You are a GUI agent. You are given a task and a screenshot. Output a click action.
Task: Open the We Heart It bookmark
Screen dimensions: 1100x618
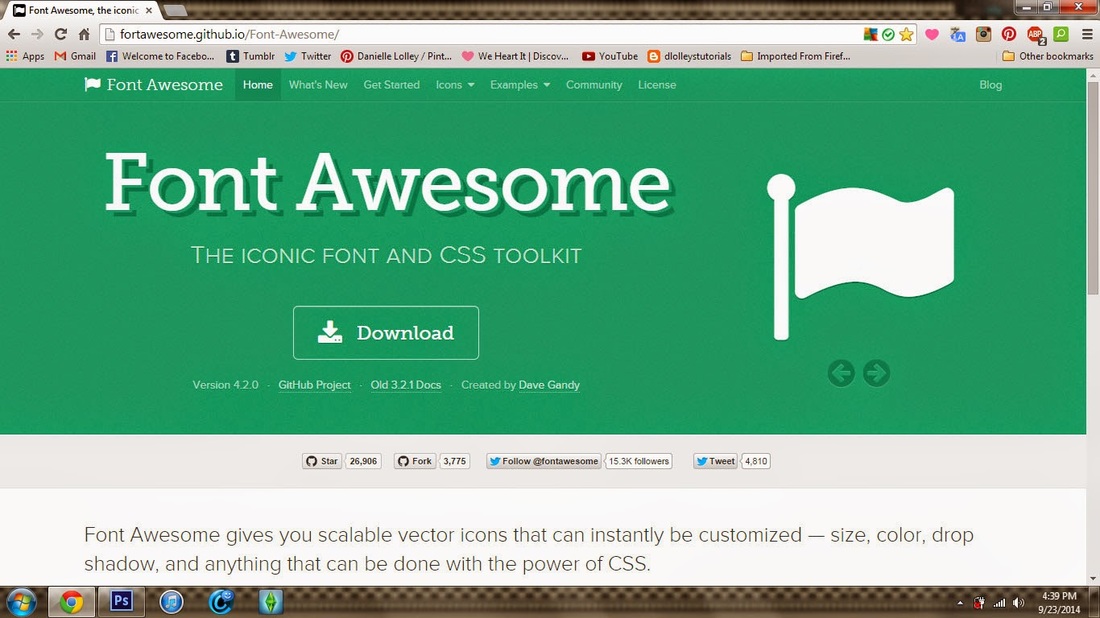pos(515,56)
